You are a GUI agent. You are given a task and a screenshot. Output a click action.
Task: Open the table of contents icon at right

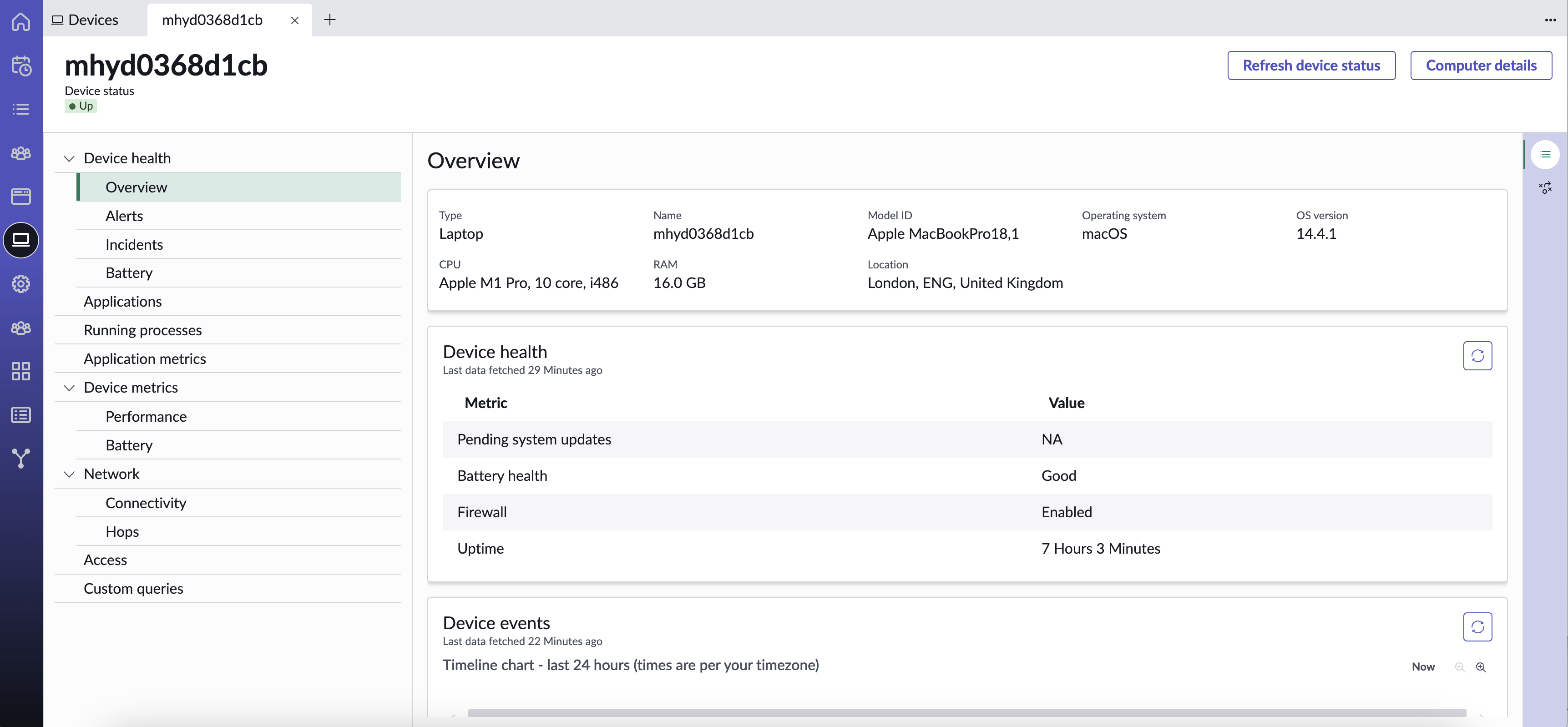(1545, 155)
